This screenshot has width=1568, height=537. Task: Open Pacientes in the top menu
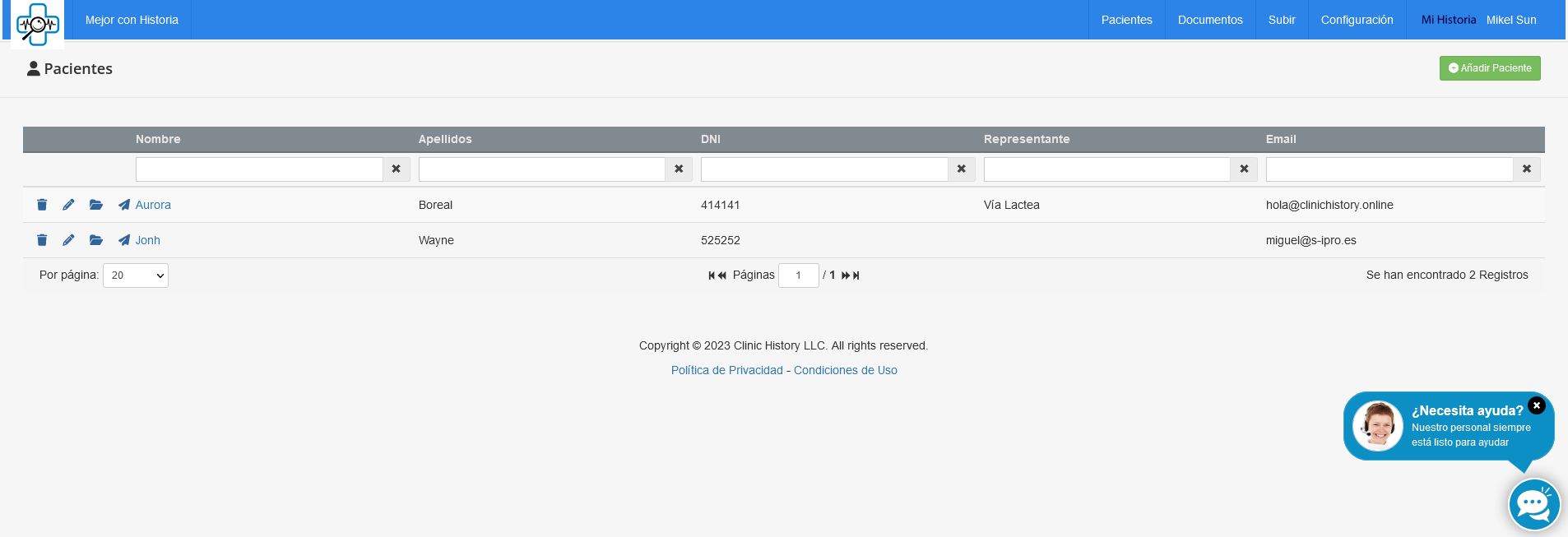(x=1127, y=20)
